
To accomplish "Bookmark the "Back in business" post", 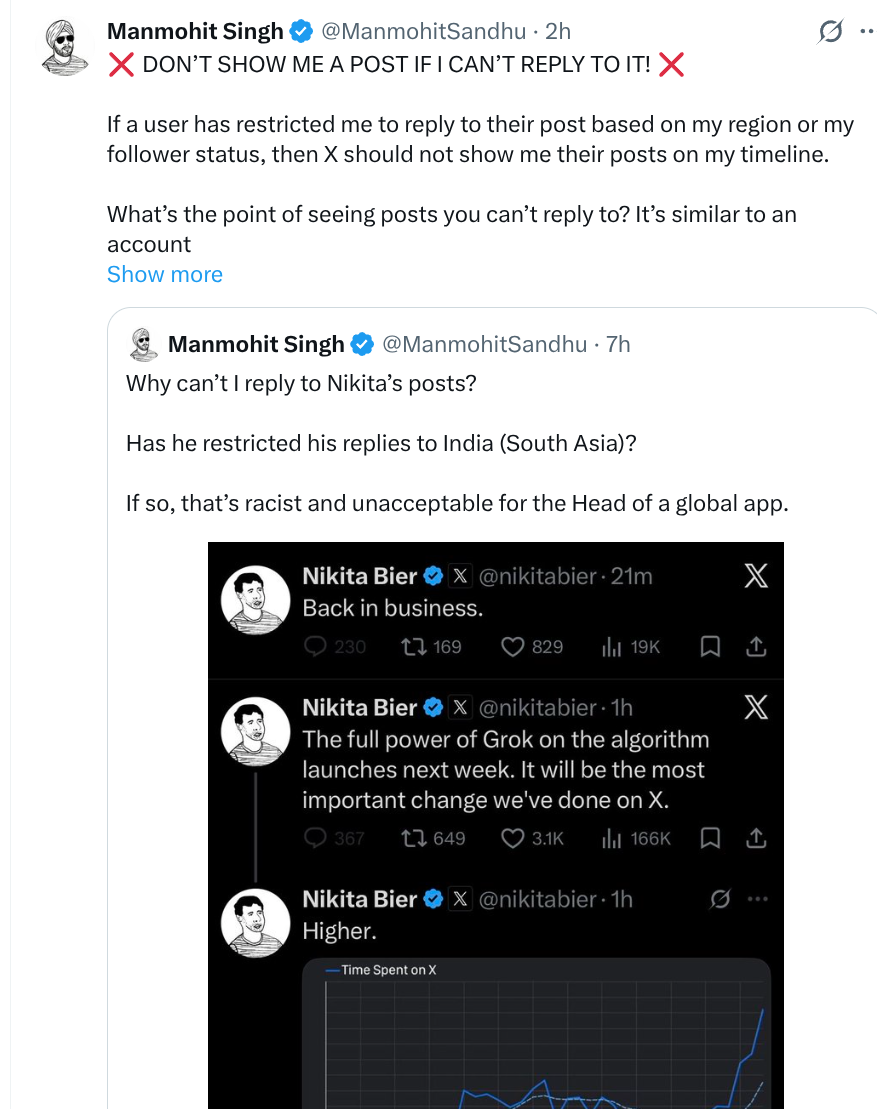I will [710, 647].
